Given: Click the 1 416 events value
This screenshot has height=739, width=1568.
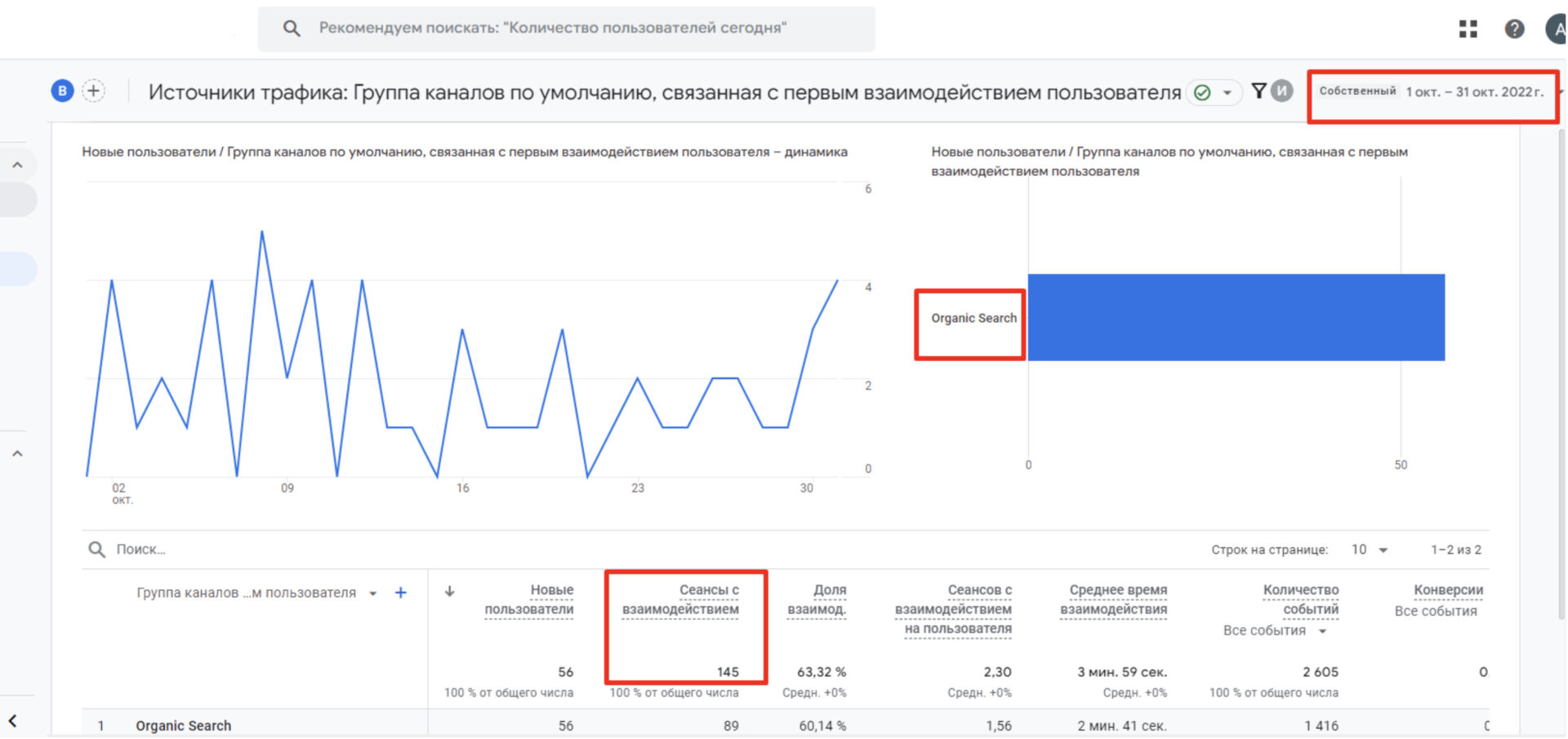Looking at the screenshot, I should (x=1321, y=726).
